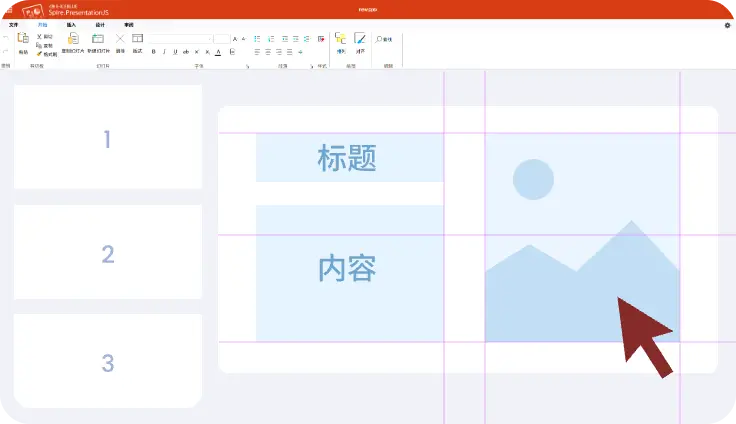
Task: Open settings gear at top right
Action: [x=728, y=25]
